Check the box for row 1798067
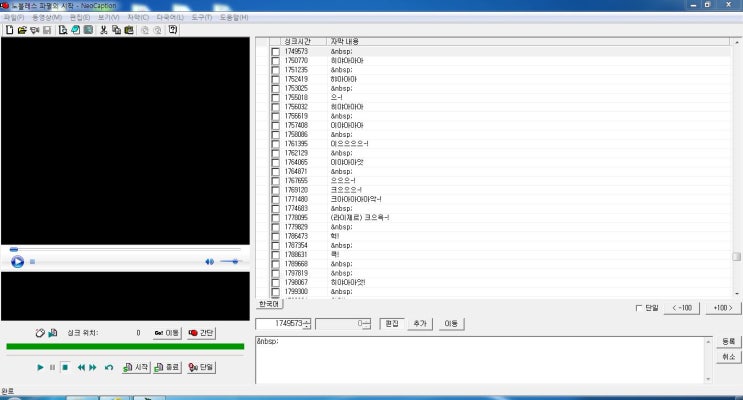 coord(275,282)
